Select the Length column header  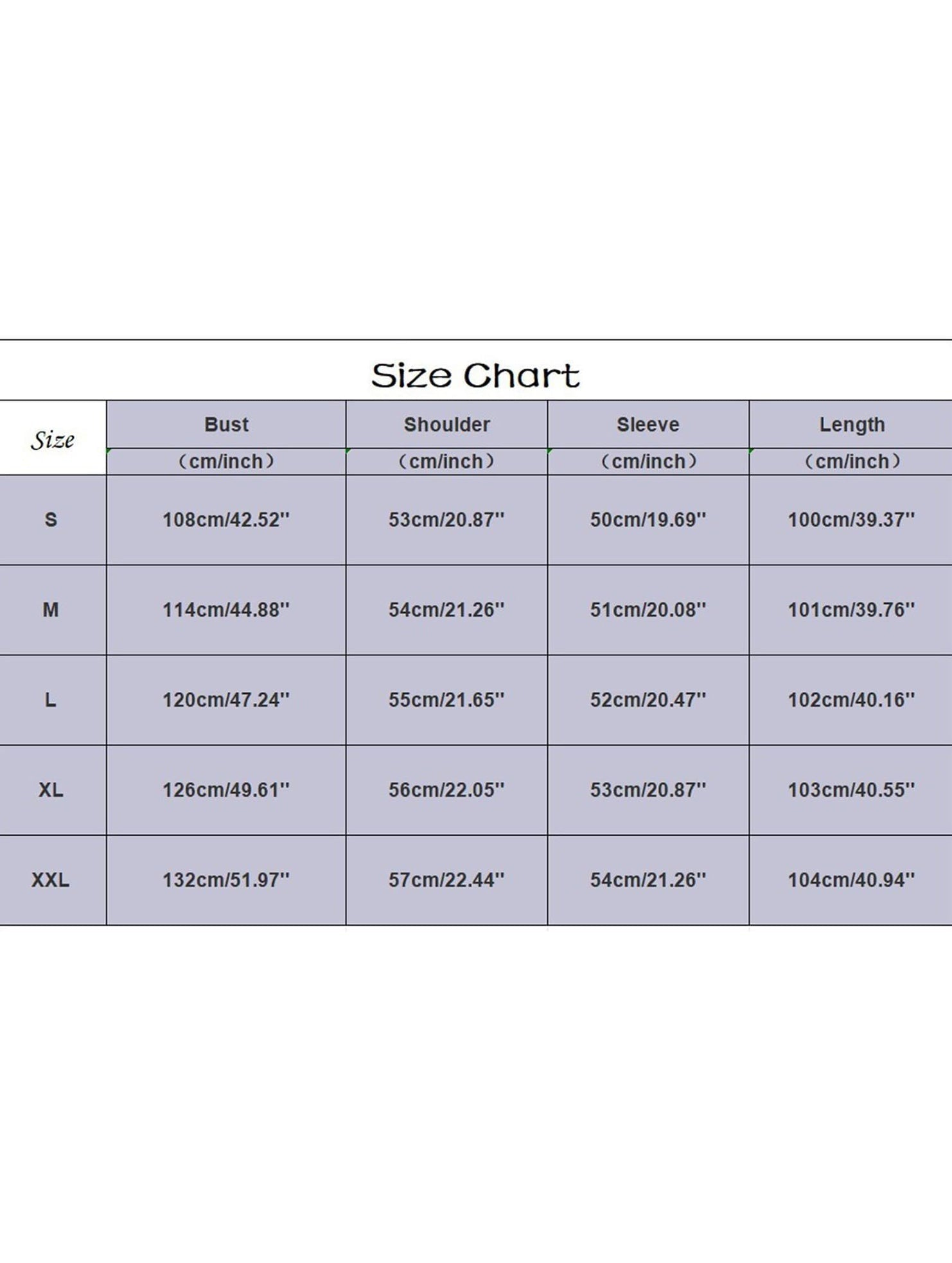click(x=851, y=425)
